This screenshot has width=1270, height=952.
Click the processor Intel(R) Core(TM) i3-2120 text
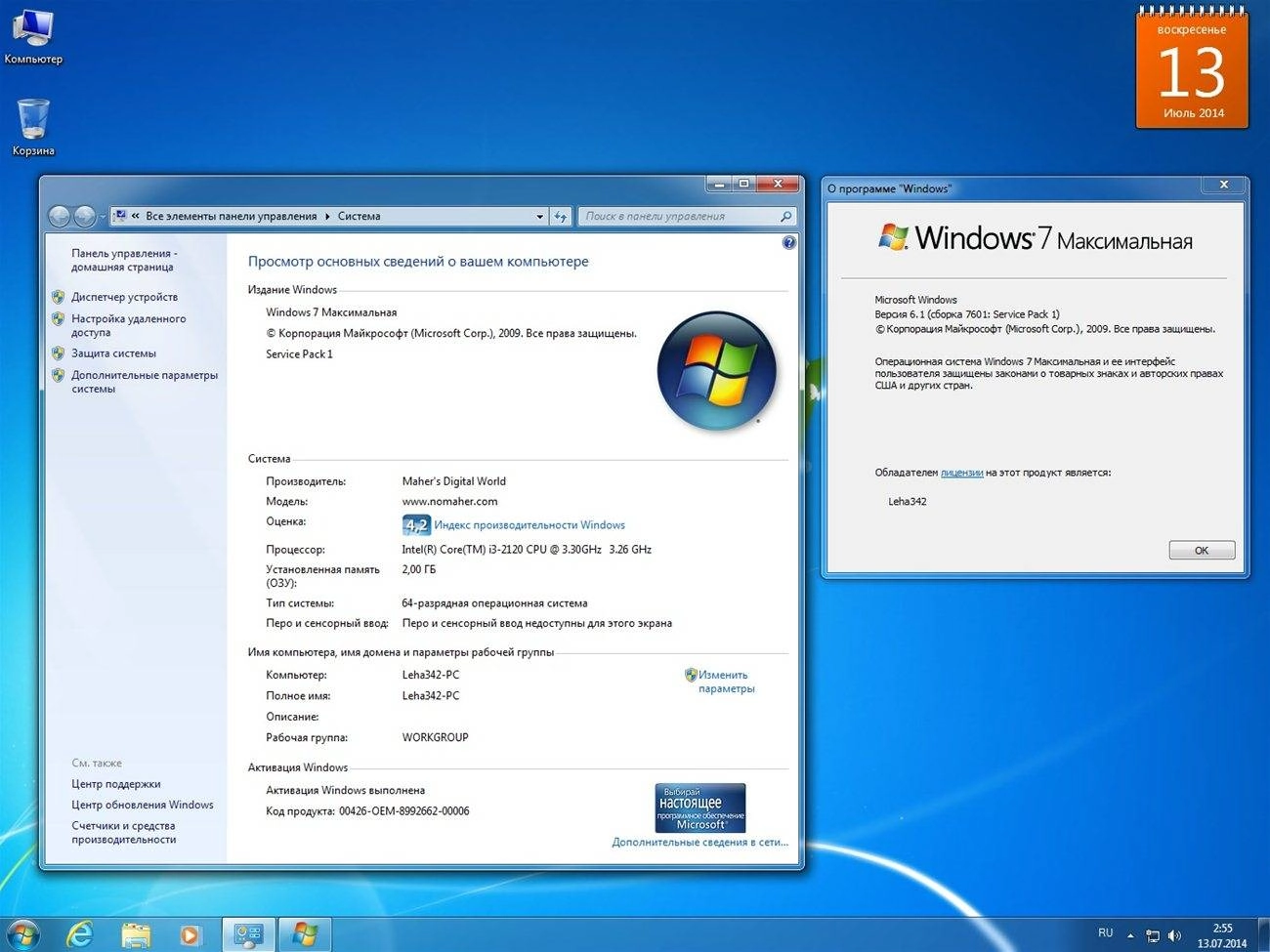tap(527, 550)
